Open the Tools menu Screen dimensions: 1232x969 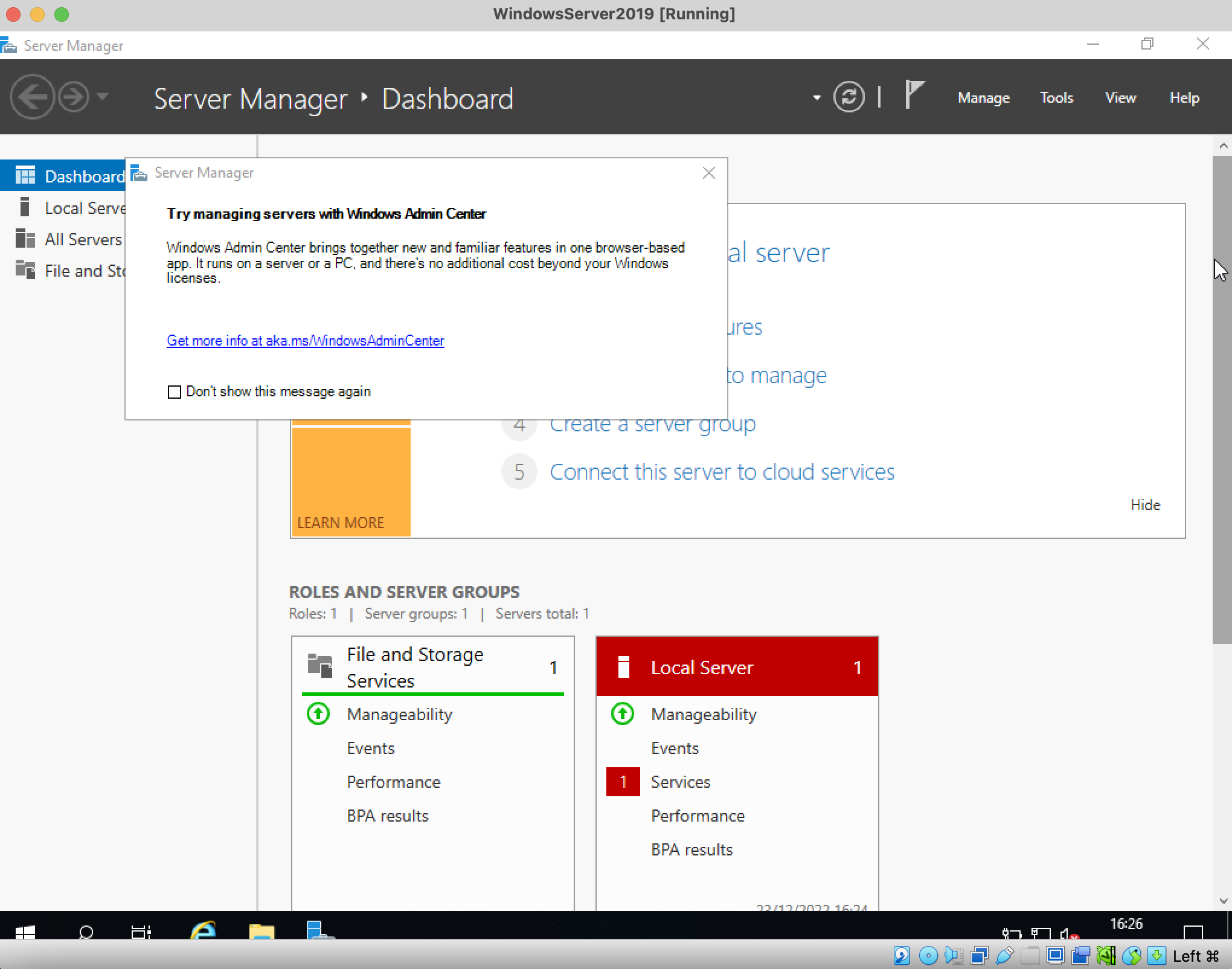pos(1056,97)
